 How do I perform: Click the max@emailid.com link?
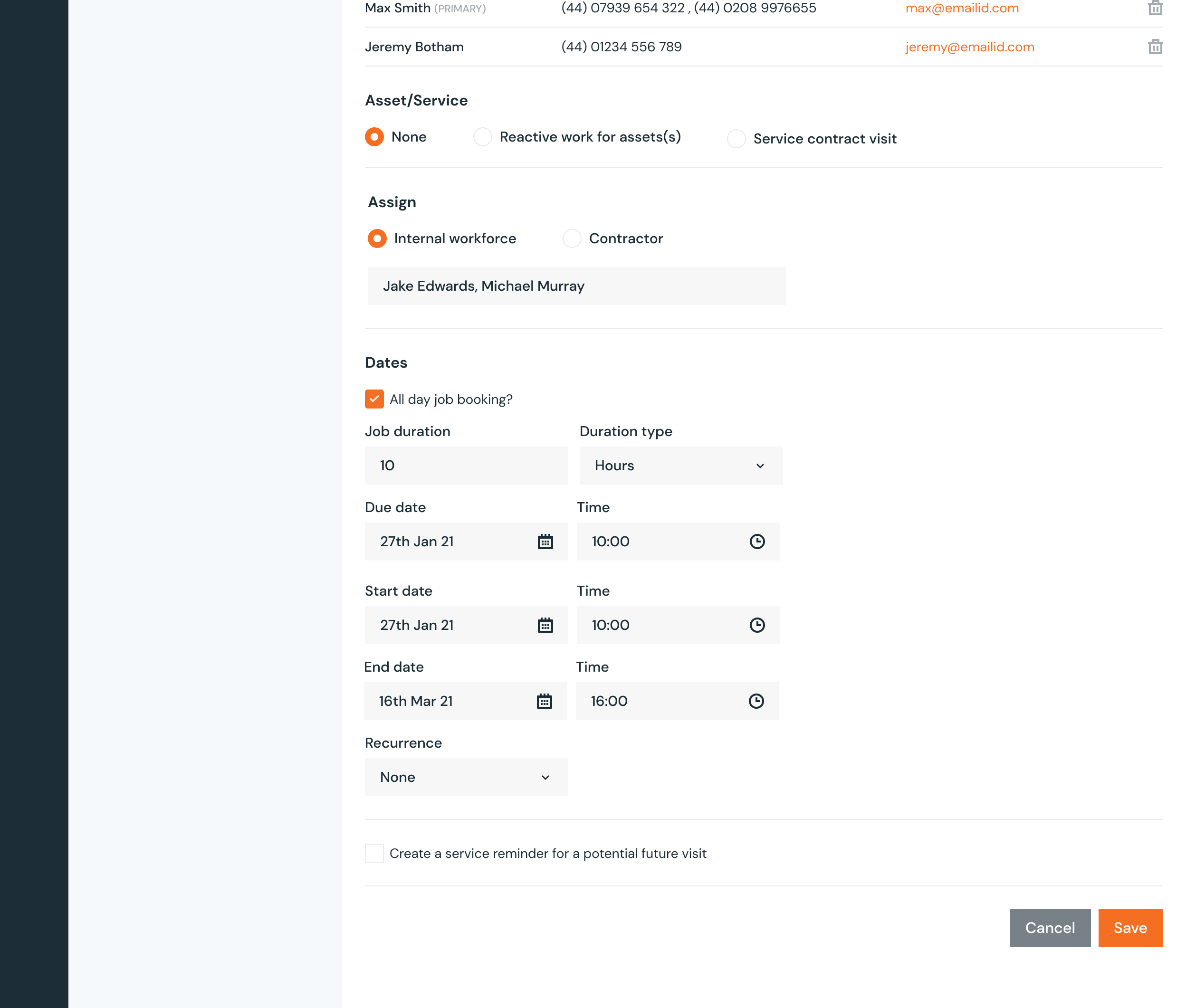[962, 8]
